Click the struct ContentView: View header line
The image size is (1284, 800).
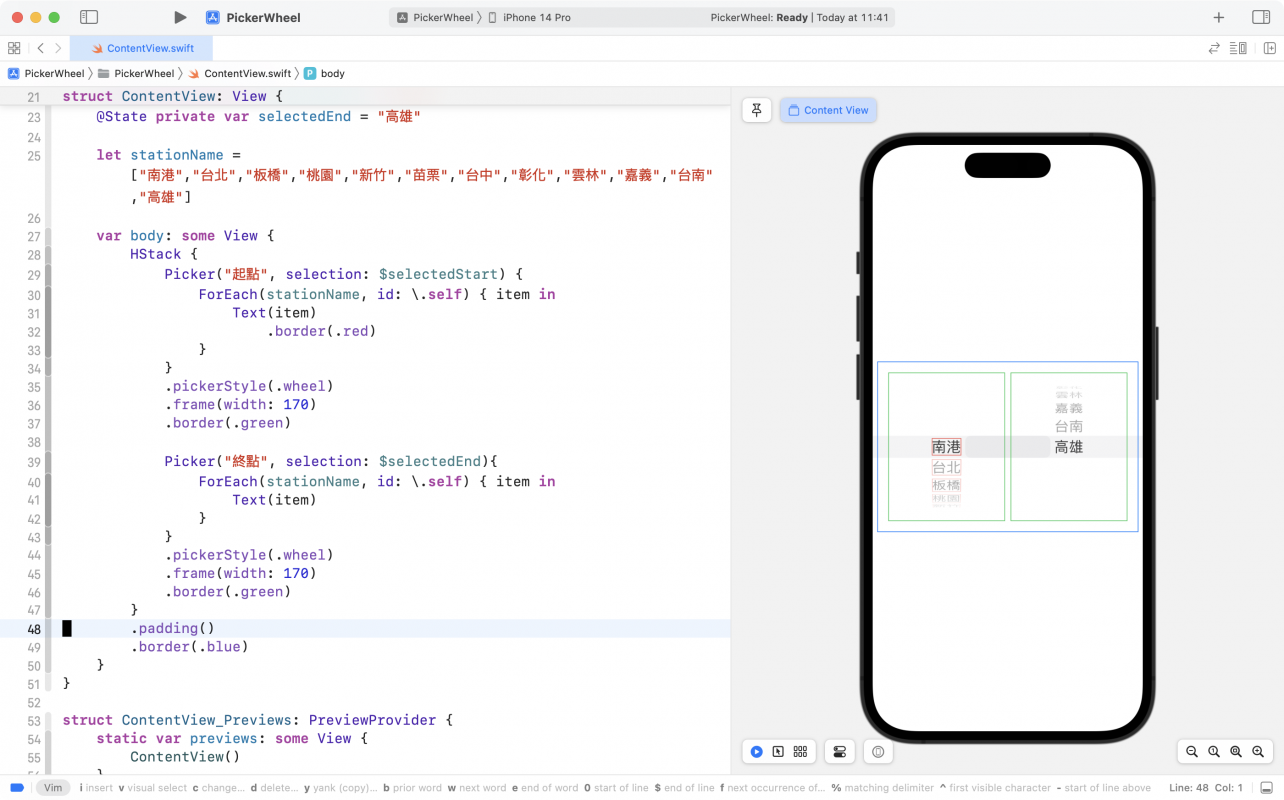coord(173,96)
